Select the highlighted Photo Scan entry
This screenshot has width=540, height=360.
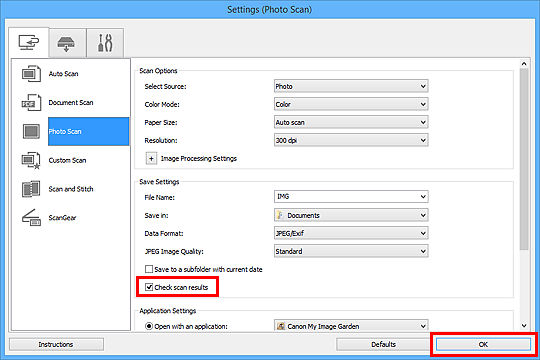pyautogui.click(x=89, y=132)
